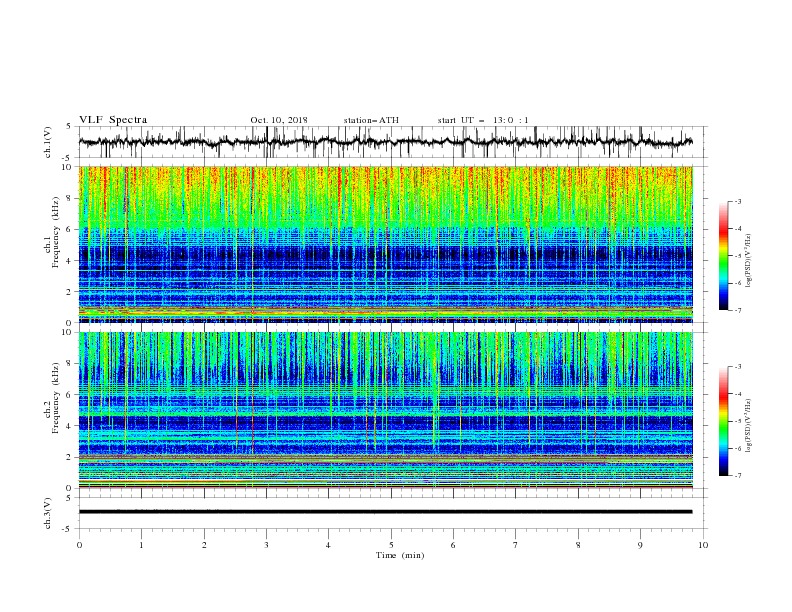Click time axis tick label '5'

click(x=391, y=545)
